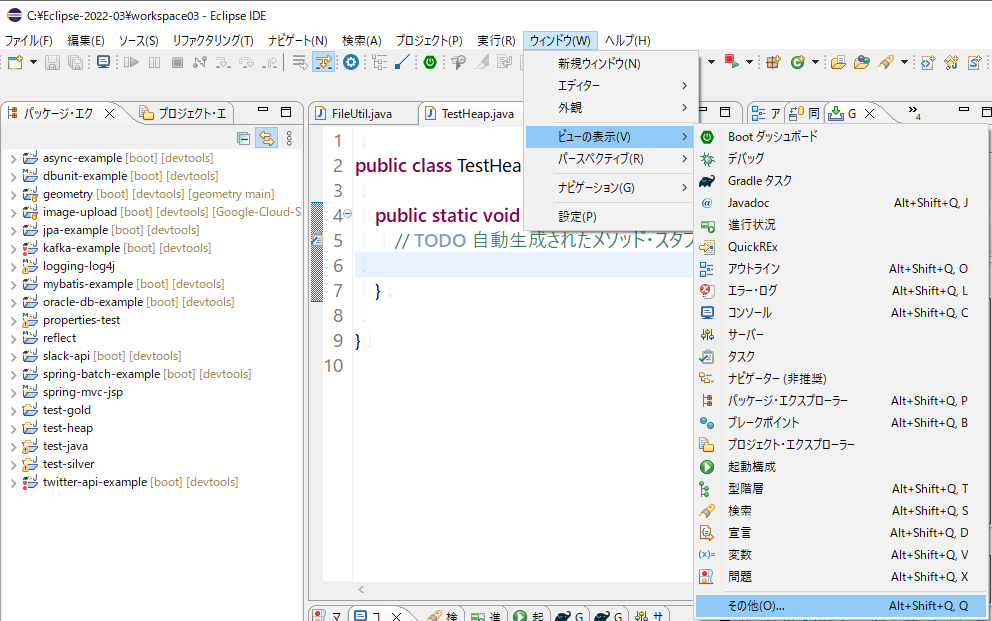Viewport: 992px width, 621px height.
Task: Switch to プロジェクト・エ explorer tab
Action: pos(183,114)
